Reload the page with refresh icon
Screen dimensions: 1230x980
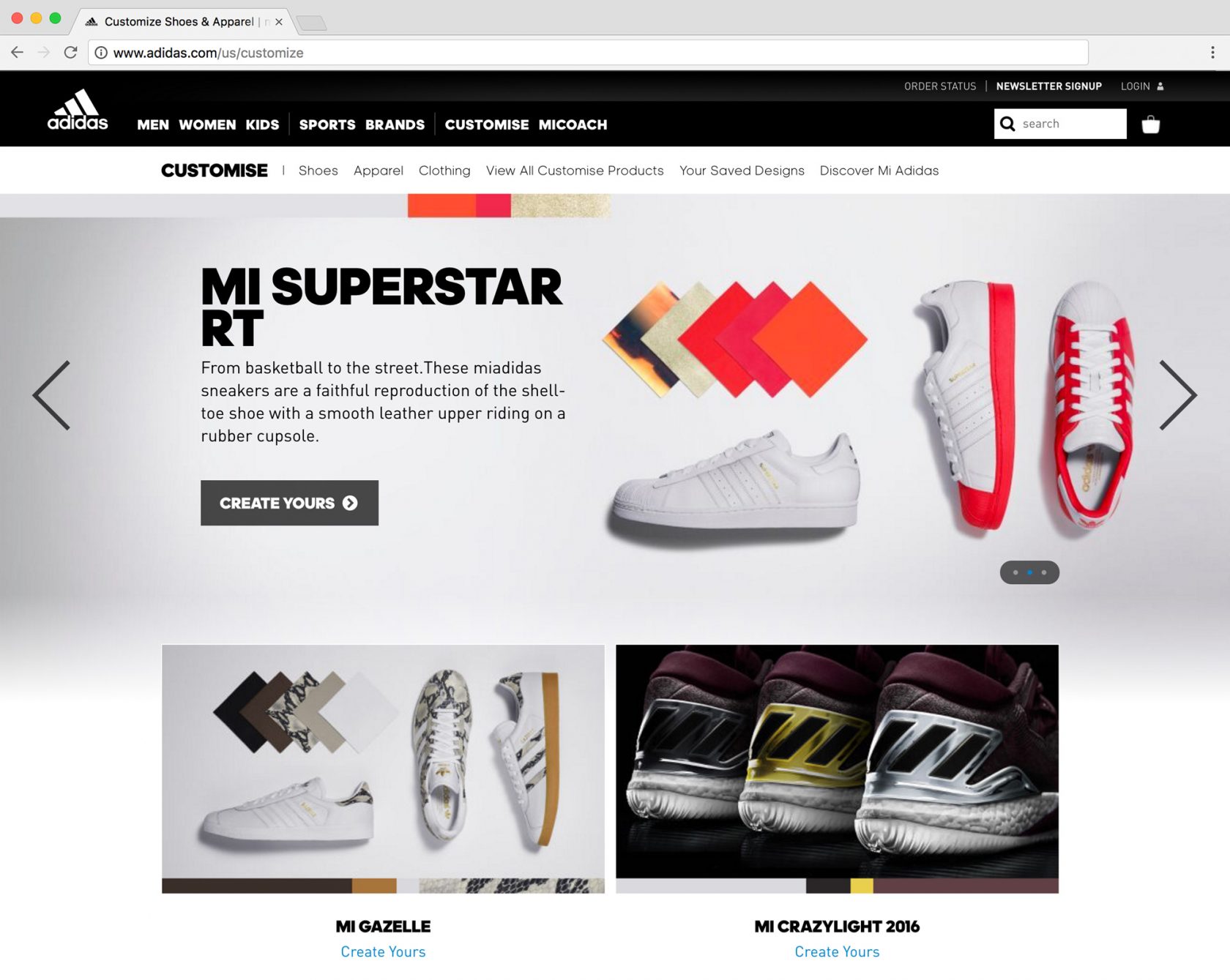[x=70, y=53]
